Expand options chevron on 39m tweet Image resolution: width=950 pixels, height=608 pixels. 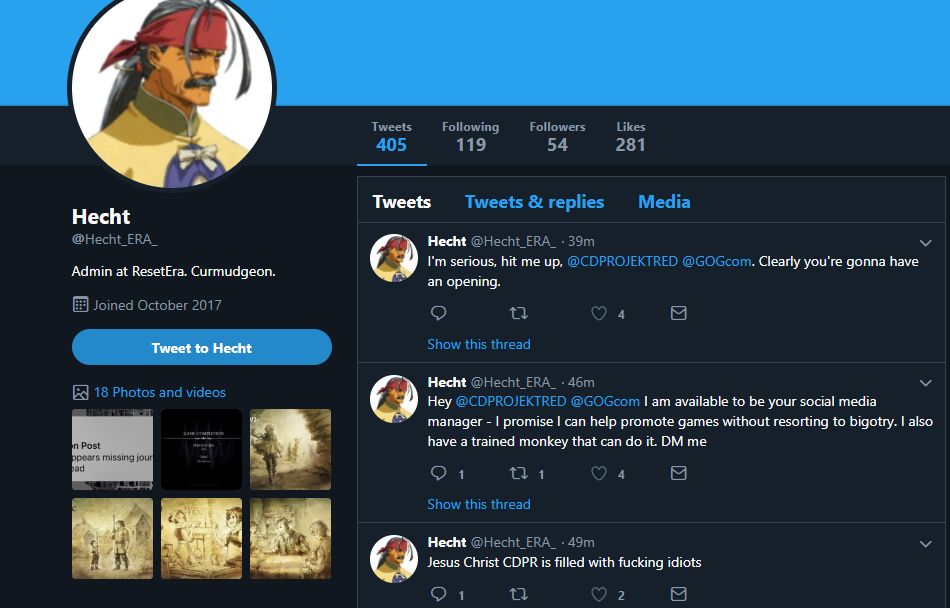tap(925, 243)
